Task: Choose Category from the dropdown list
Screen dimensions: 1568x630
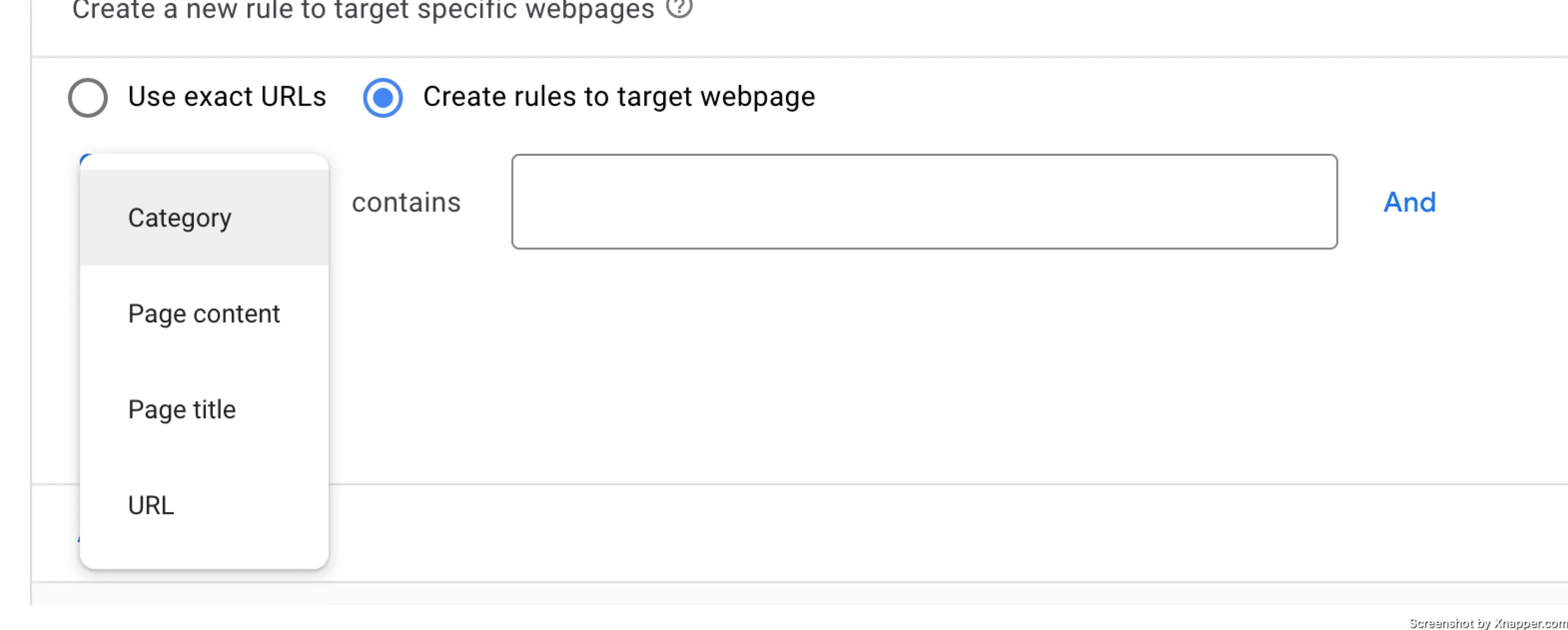Action: [204, 217]
